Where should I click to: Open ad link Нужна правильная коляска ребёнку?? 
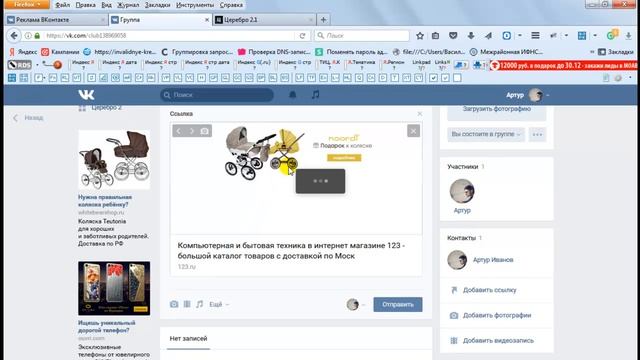[x=105, y=201]
